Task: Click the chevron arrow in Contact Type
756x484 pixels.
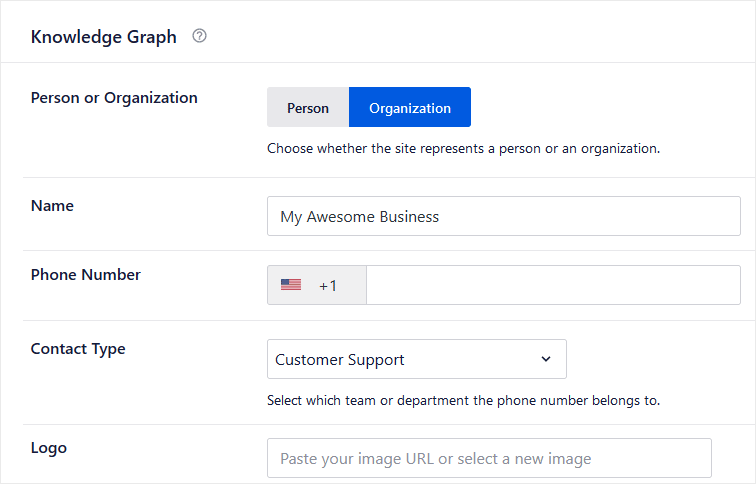Action: click(x=546, y=359)
